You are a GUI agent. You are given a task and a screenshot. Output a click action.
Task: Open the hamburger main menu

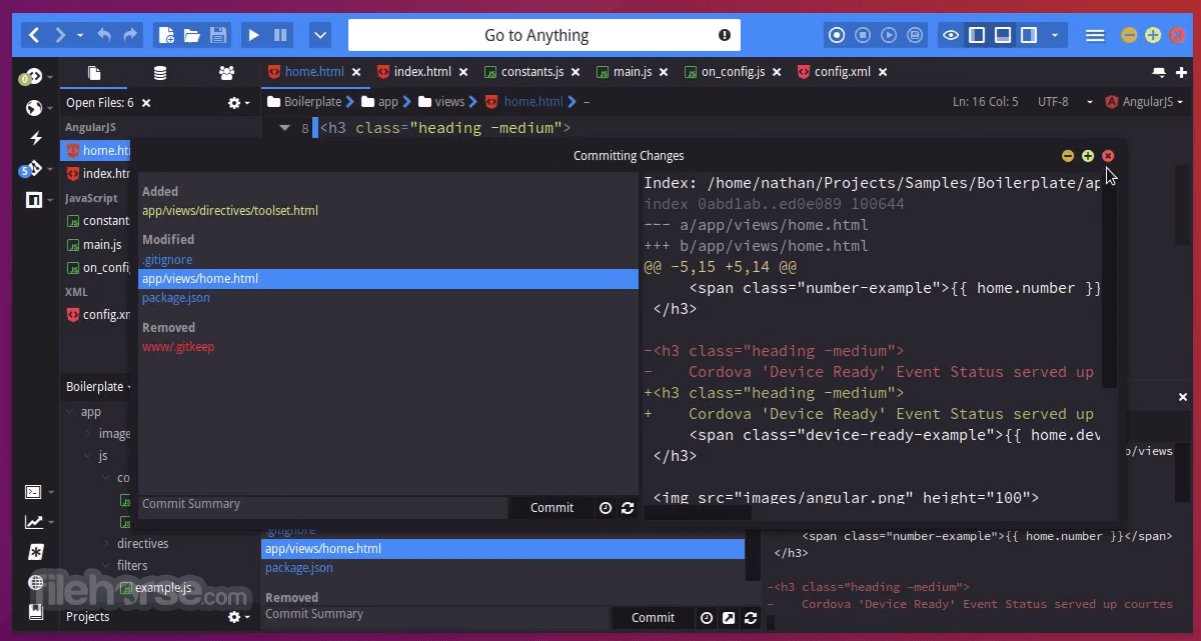coord(1095,35)
